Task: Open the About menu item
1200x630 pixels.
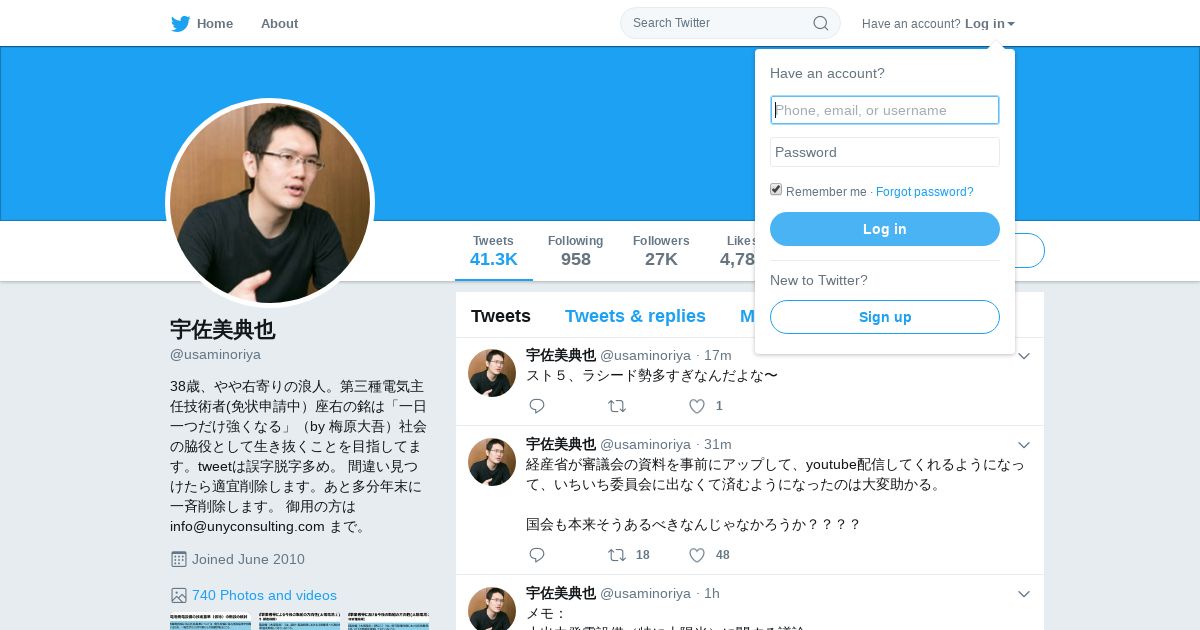Action: point(279,23)
